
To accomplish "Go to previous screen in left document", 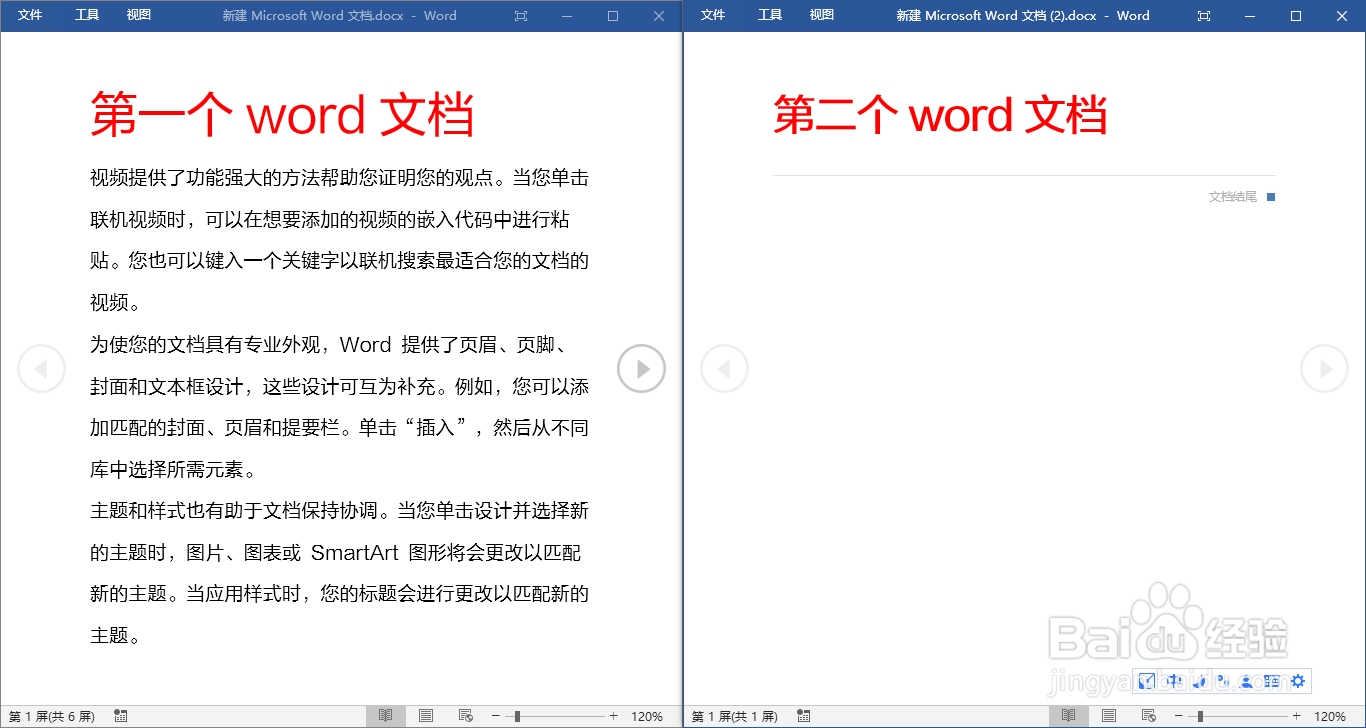I will (x=41, y=369).
